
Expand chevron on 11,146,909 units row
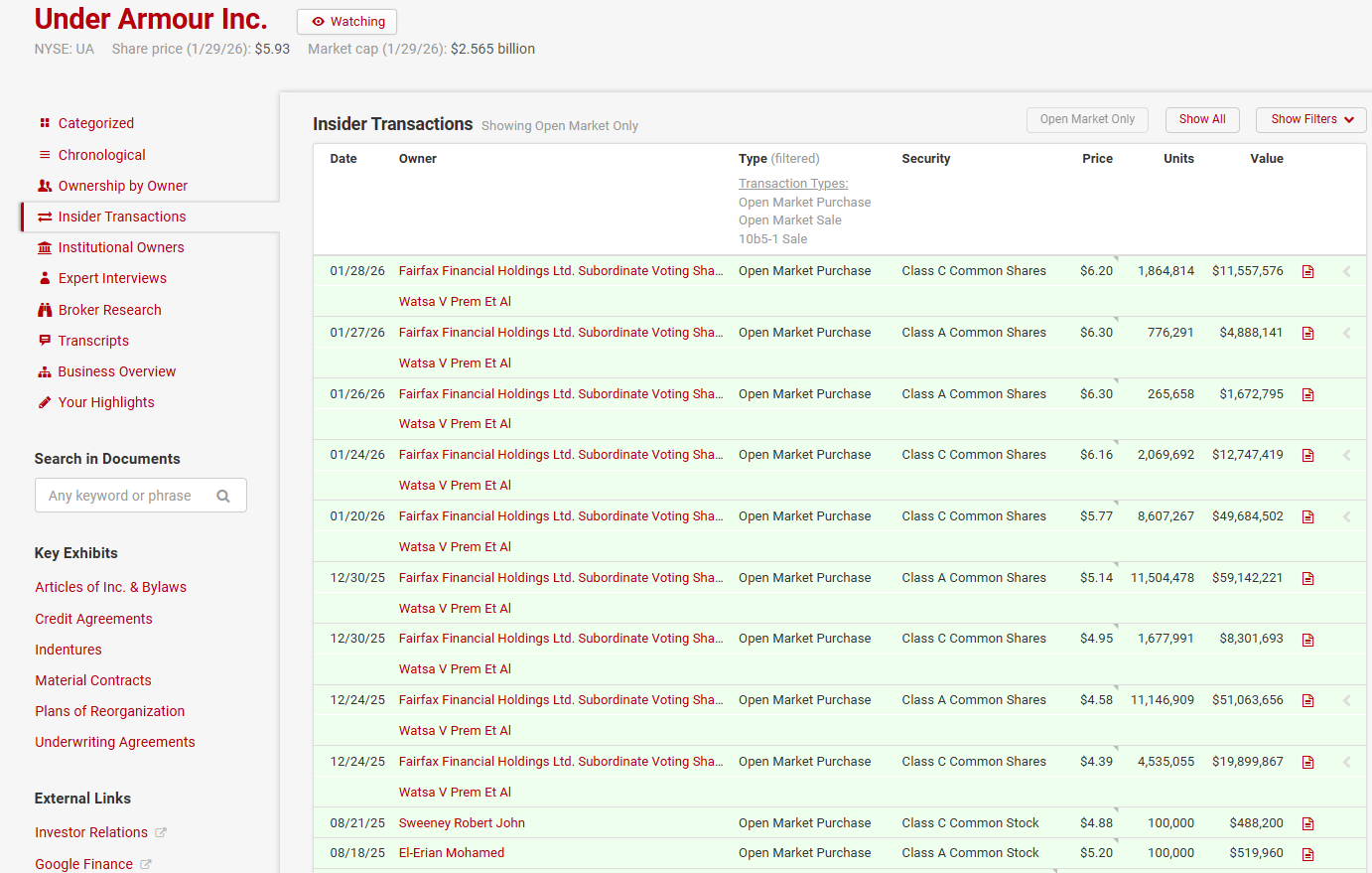click(x=1347, y=700)
